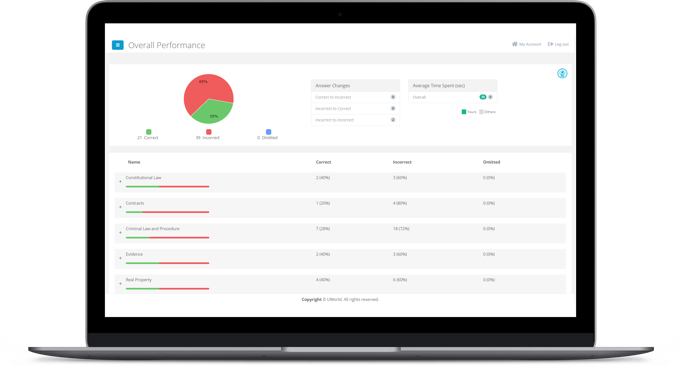
Task: Click the Others legend marker
Action: coord(481,112)
